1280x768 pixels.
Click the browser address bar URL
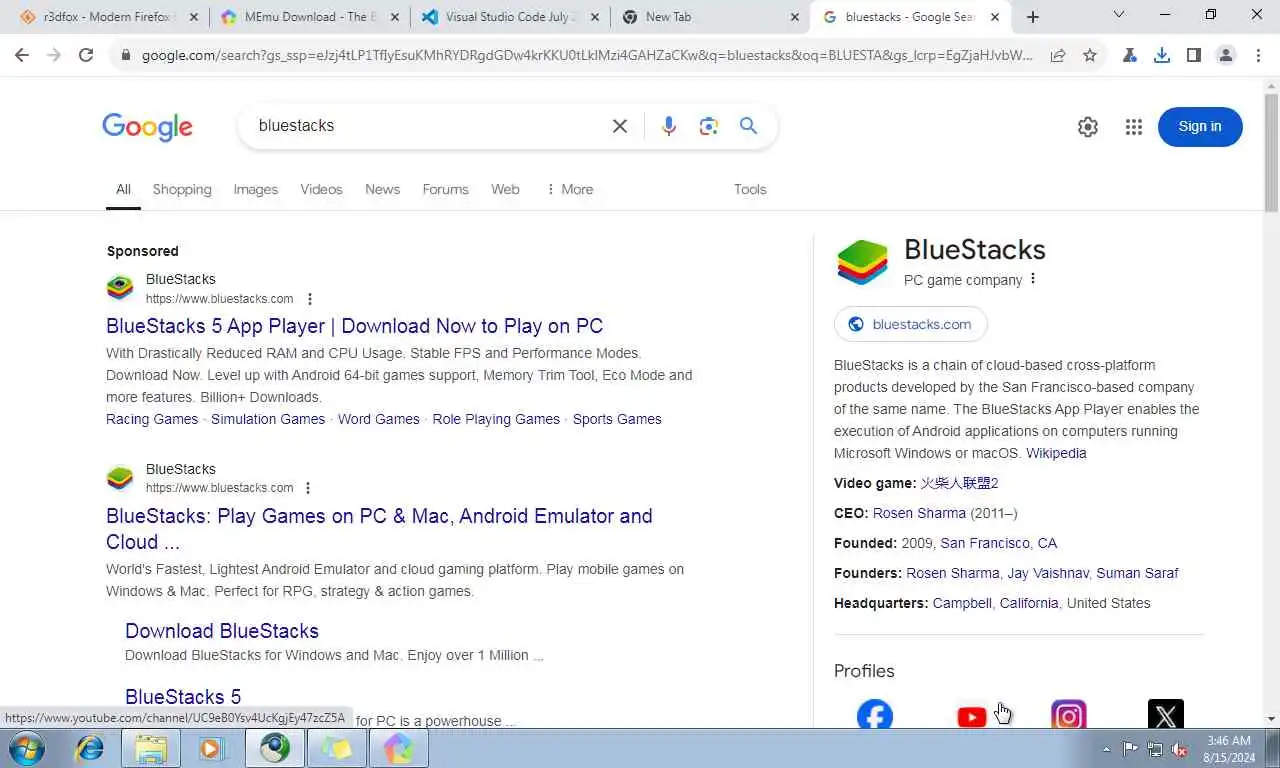click(587, 56)
